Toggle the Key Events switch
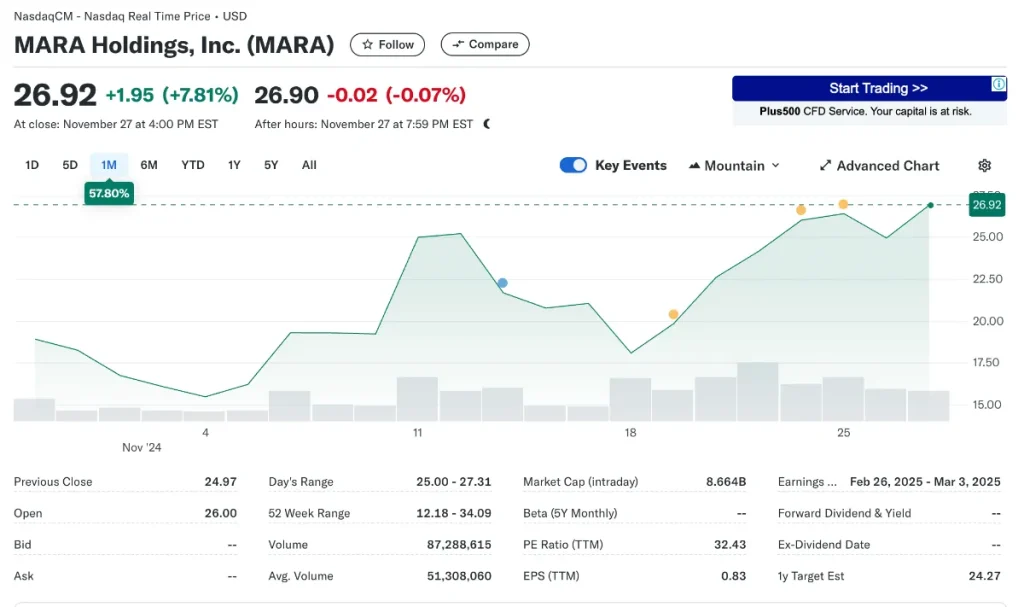The image size is (1024, 607). point(573,165)
